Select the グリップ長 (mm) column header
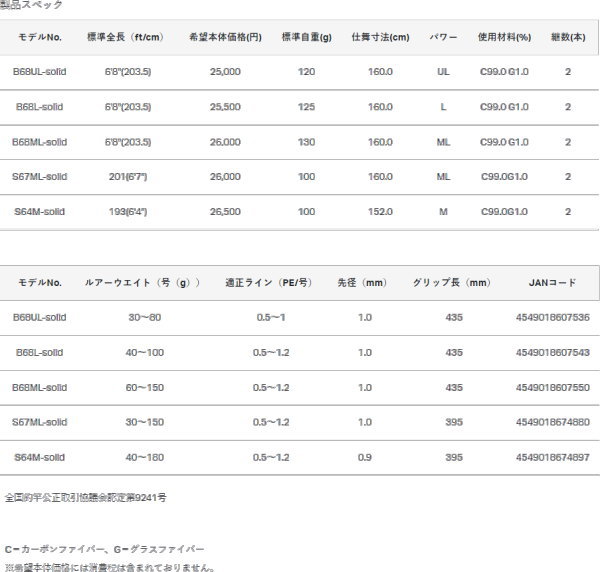Viewport: 600px width, 572px height. coord(452,283)
